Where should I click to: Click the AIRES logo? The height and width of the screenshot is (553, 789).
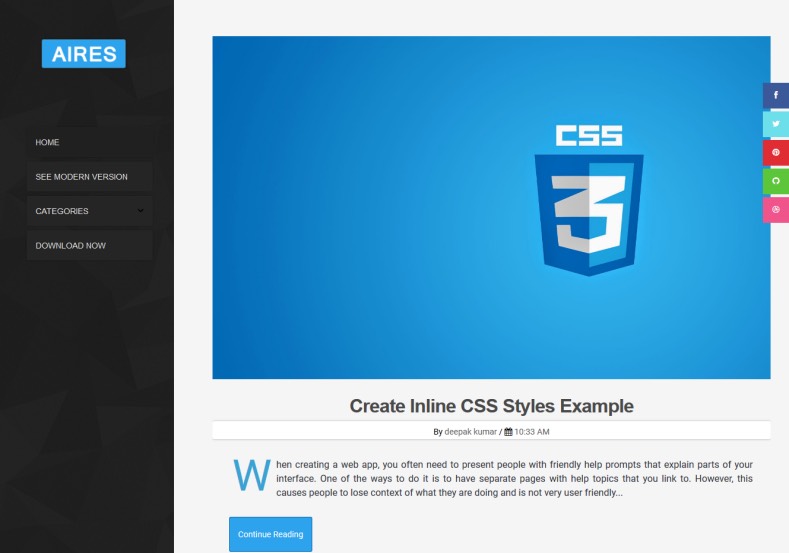coord(84,53)
